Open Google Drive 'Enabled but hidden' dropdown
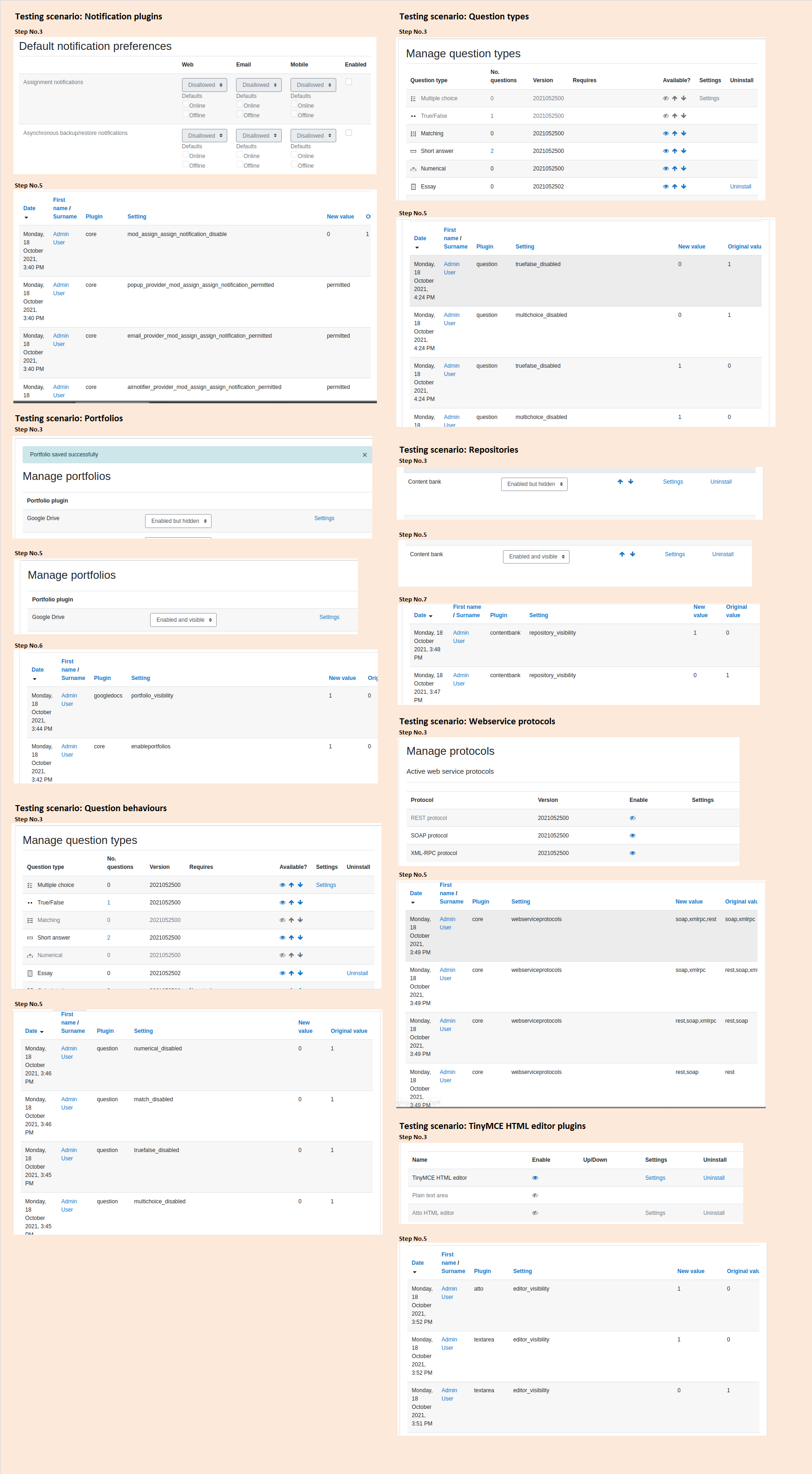 pyautogui.click(x=178, y=521)
